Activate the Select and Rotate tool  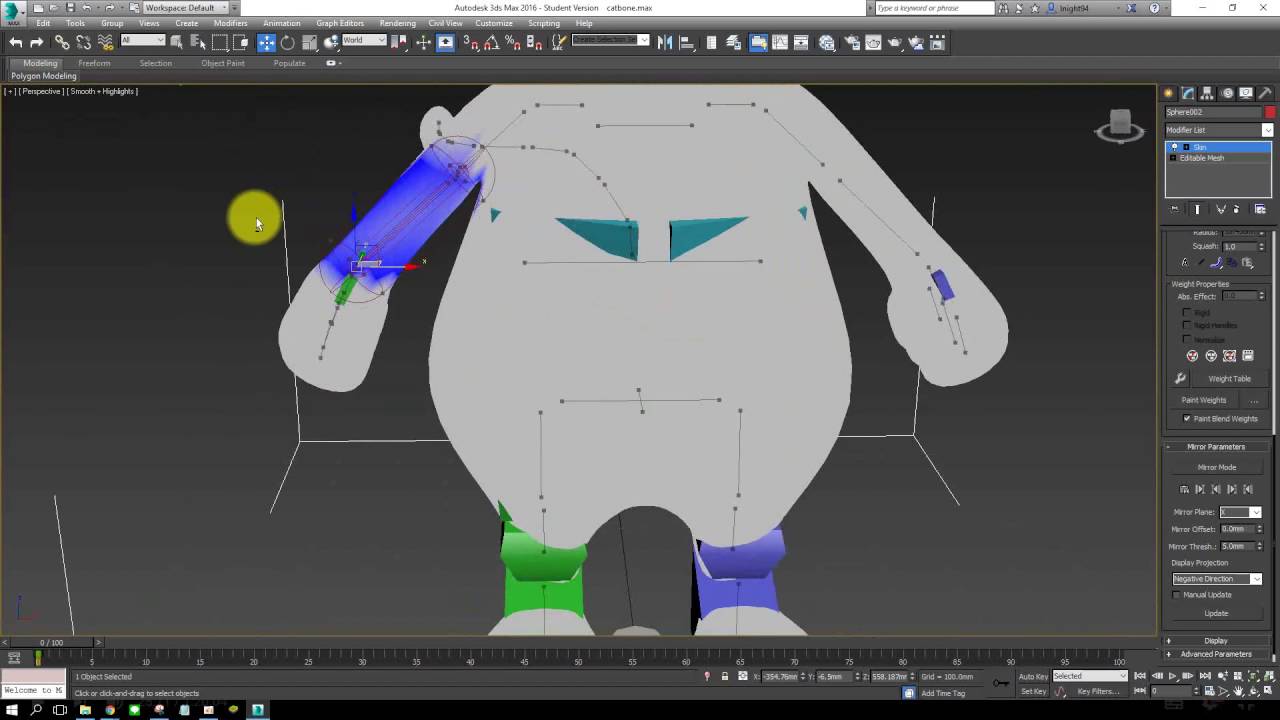pyautogui.click(x=287, y=42)
